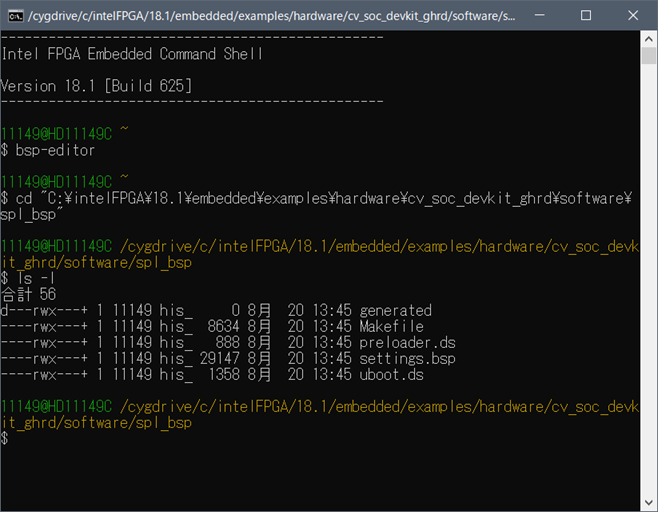
Task: Click the scrollbar down arrow
Action: click(649, 503)
